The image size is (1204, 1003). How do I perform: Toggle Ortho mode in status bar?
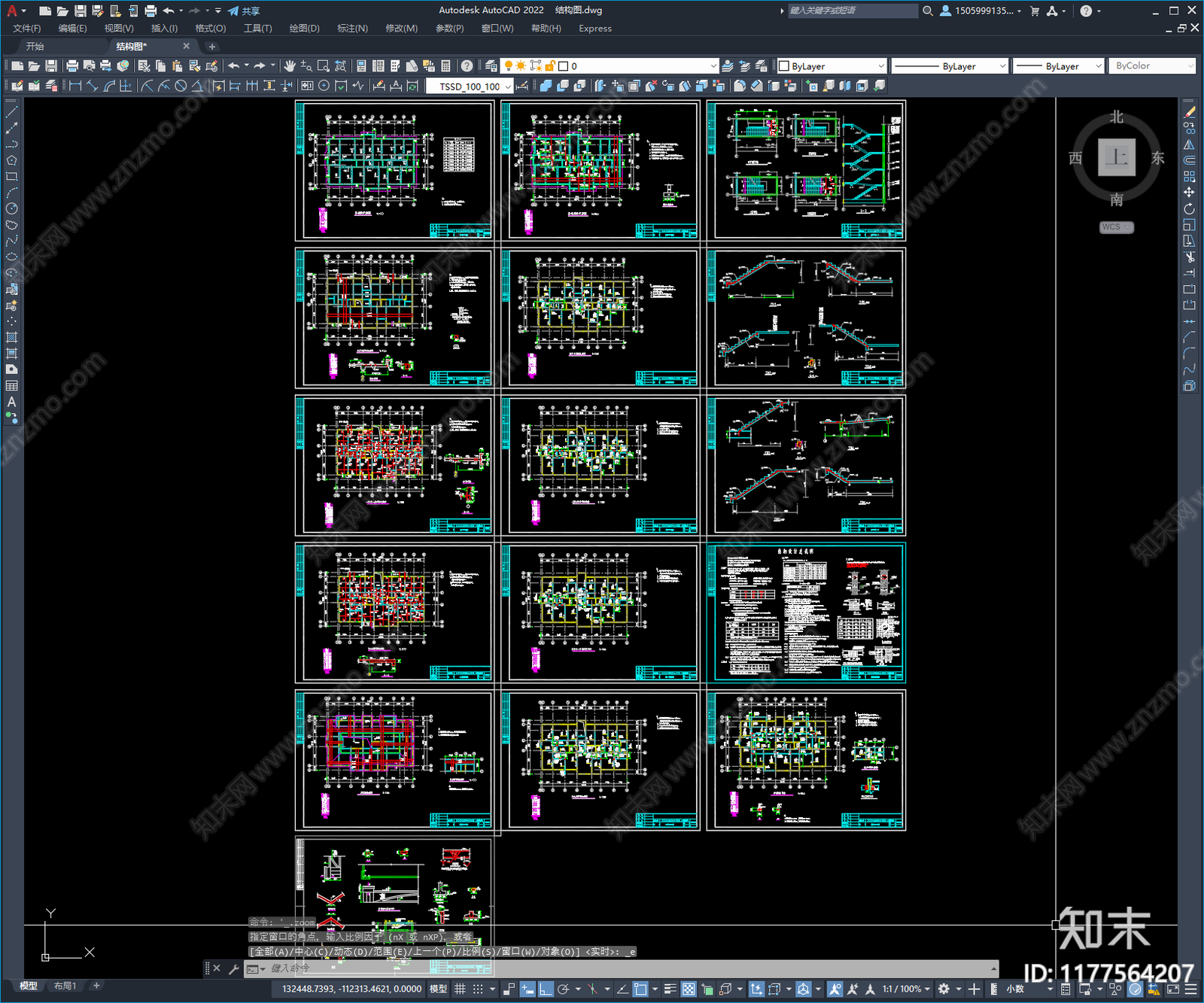click(546, 989)
